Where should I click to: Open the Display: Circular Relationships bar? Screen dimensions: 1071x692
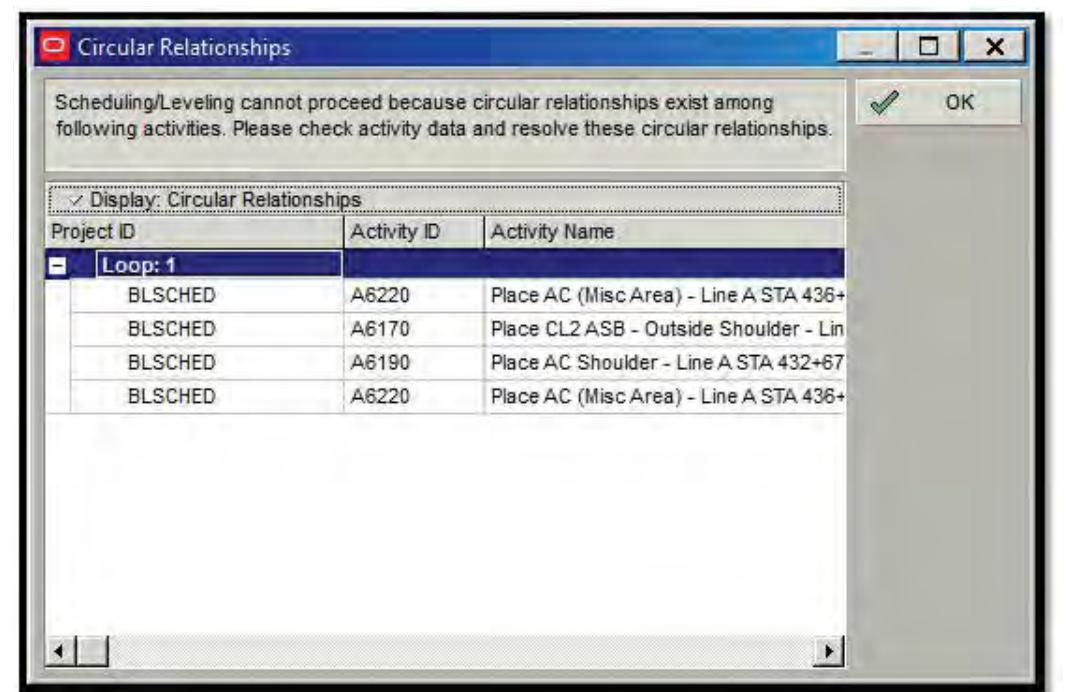(x=445, y=199)
